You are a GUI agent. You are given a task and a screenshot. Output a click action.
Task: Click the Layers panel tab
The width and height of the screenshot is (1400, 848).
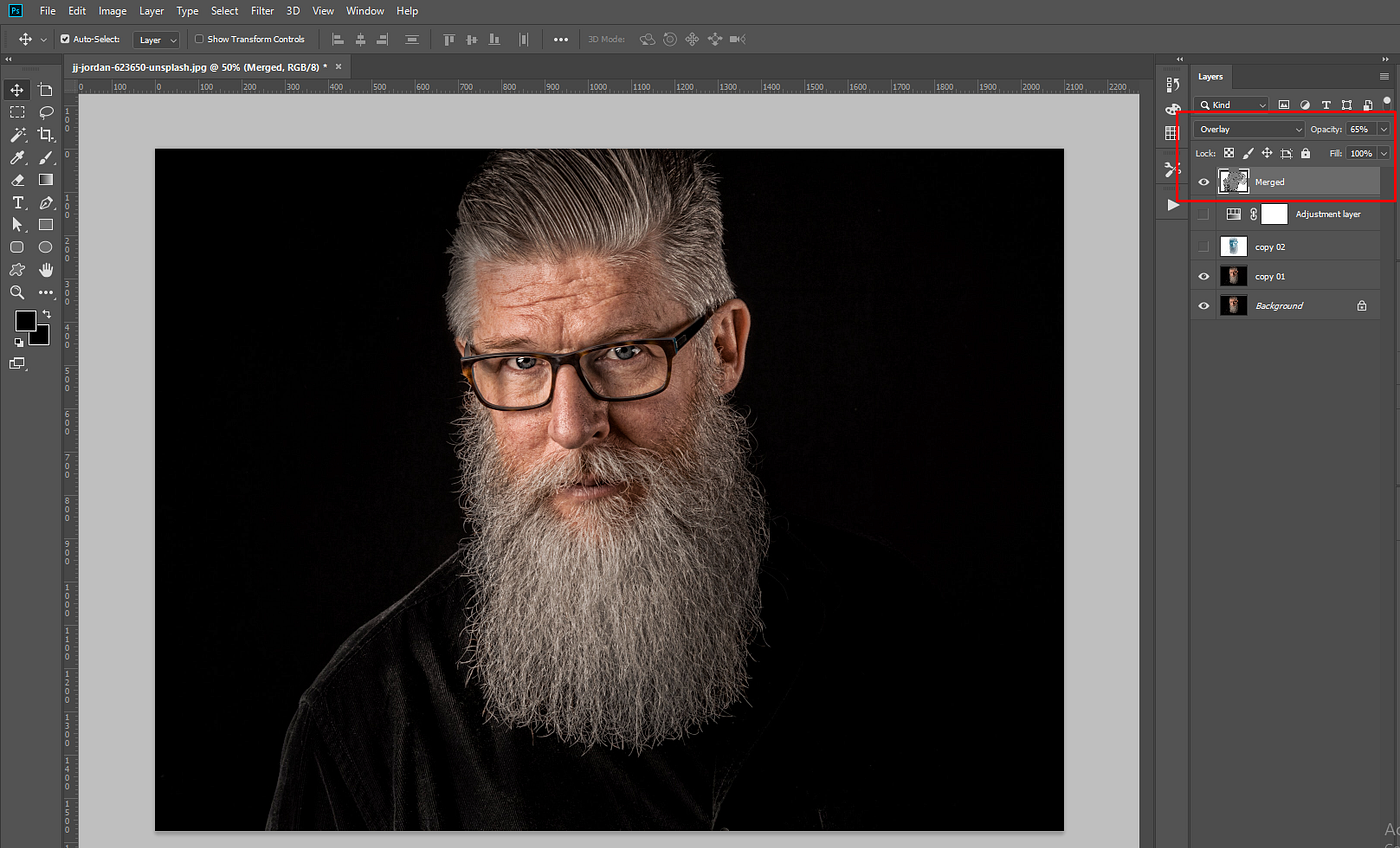[x=1211, y=76]
